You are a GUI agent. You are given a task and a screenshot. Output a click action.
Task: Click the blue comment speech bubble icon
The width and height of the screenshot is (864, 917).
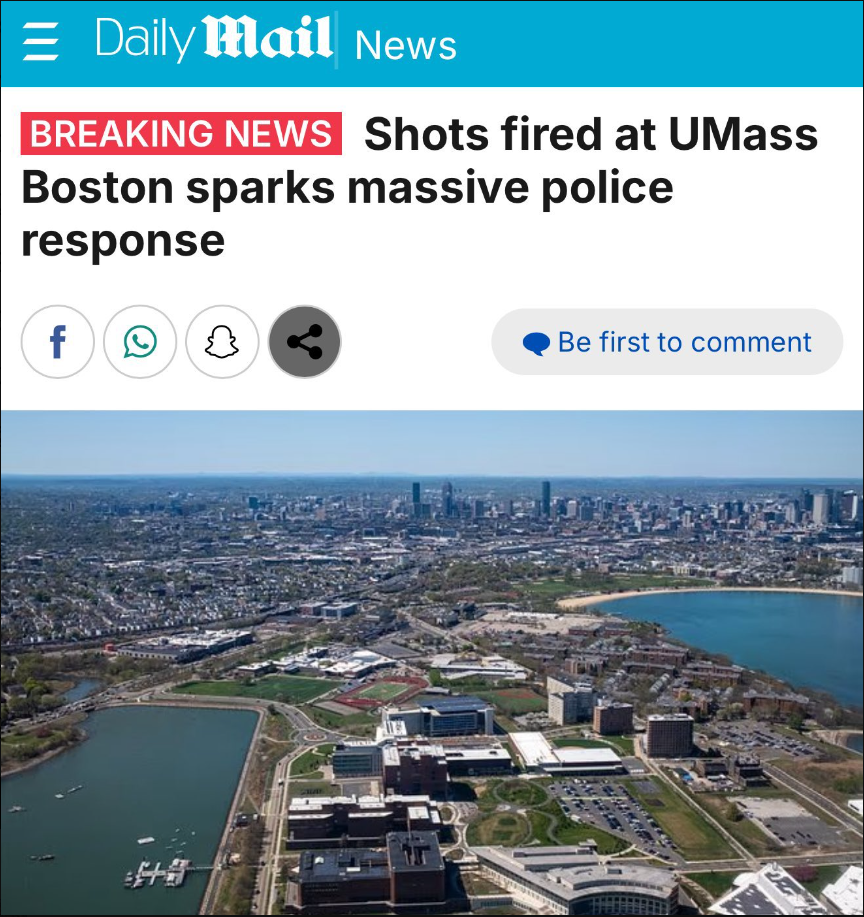point(536,343)
